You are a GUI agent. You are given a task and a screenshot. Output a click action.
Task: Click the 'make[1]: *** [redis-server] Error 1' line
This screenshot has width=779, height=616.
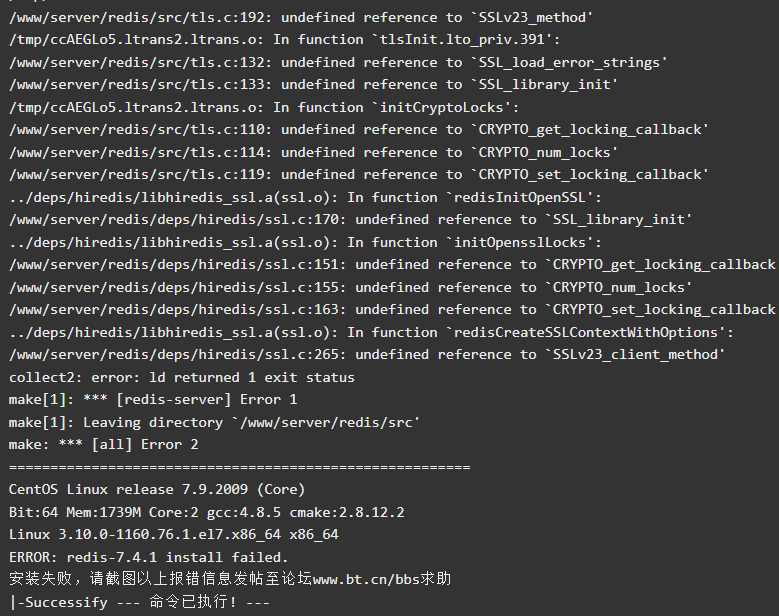153,399
